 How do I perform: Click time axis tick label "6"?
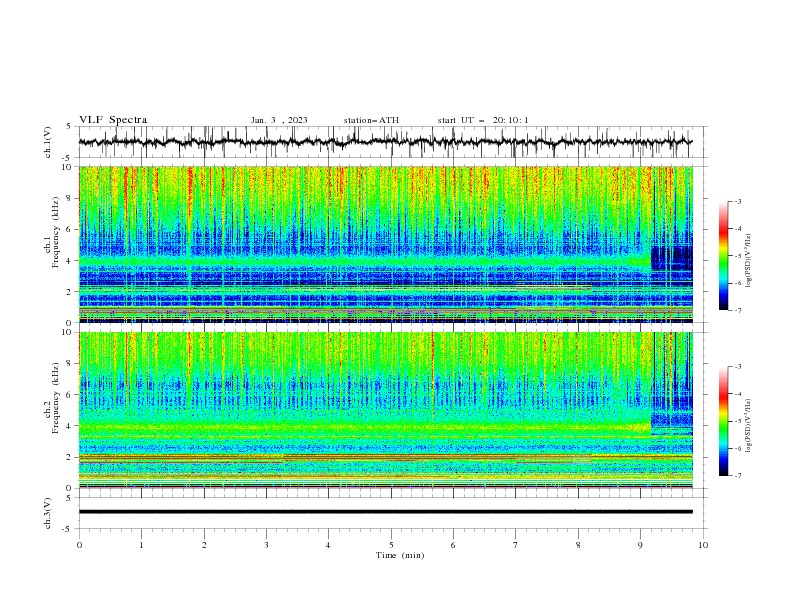(x=453, y=545)
